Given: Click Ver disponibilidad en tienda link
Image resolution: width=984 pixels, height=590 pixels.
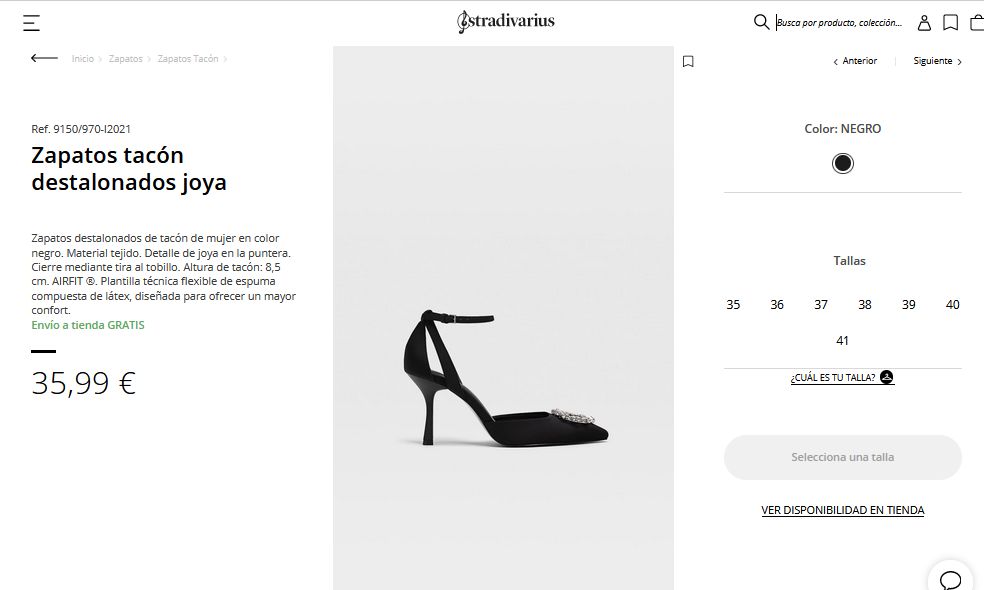Looking at the screenshot, I should click(x=843, y=510).
